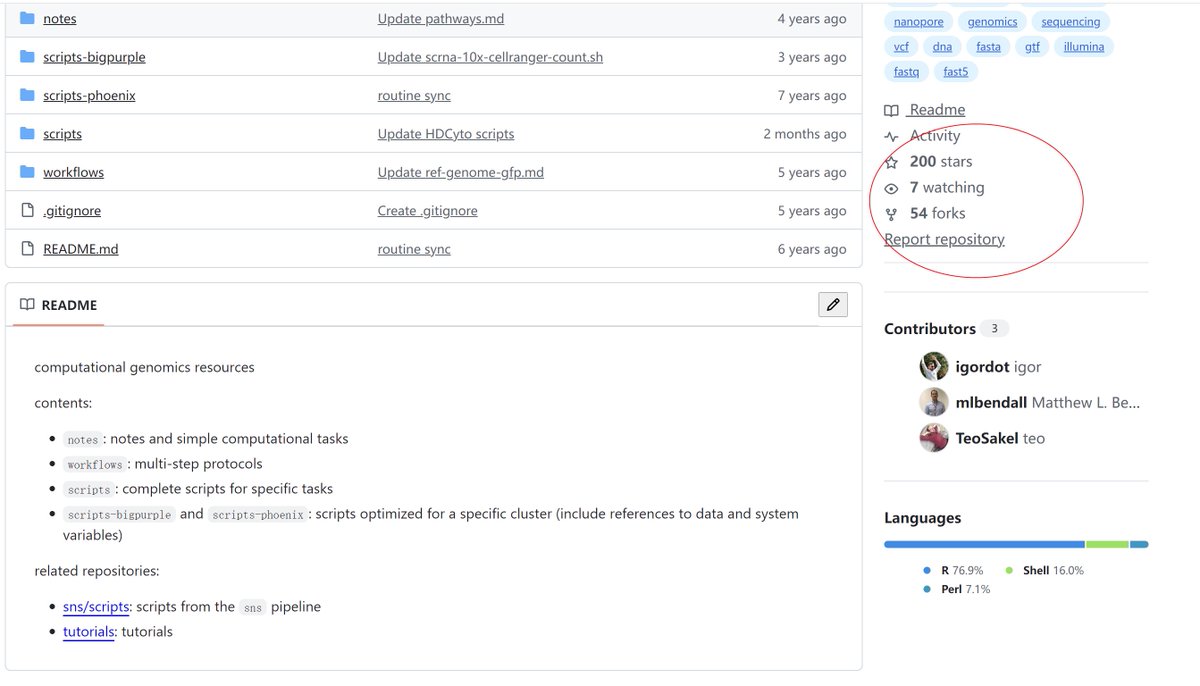
Task: Select the README tab
Action: coord(58,305)
